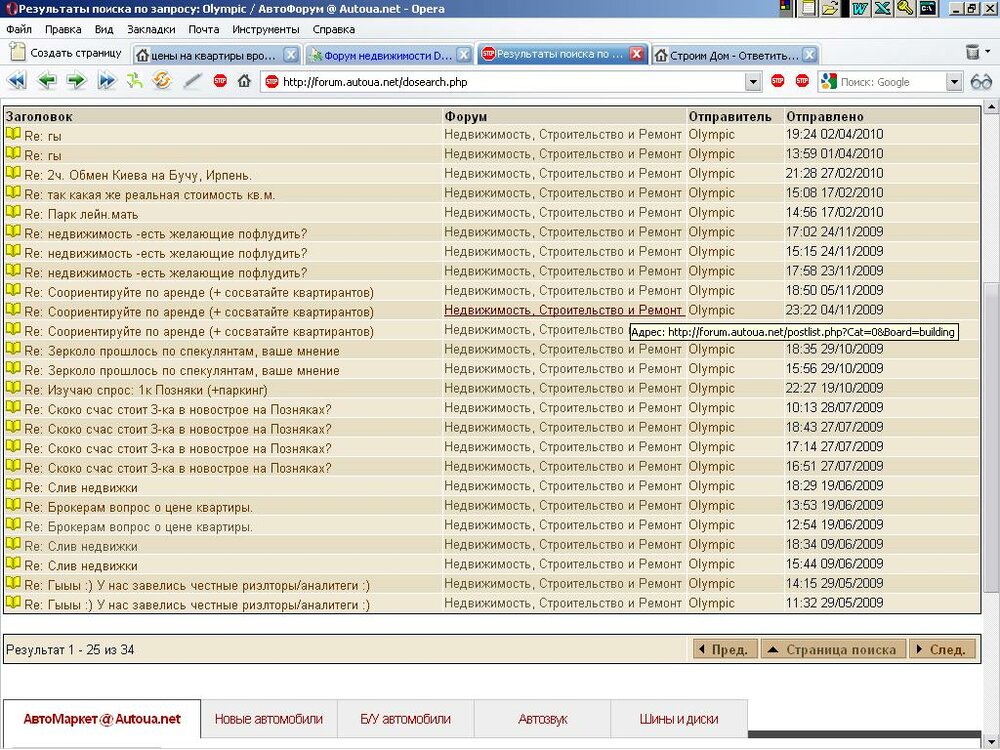Go back with the green left arrow
This screenshot has height=750, width=1000.
click(47, 81)
